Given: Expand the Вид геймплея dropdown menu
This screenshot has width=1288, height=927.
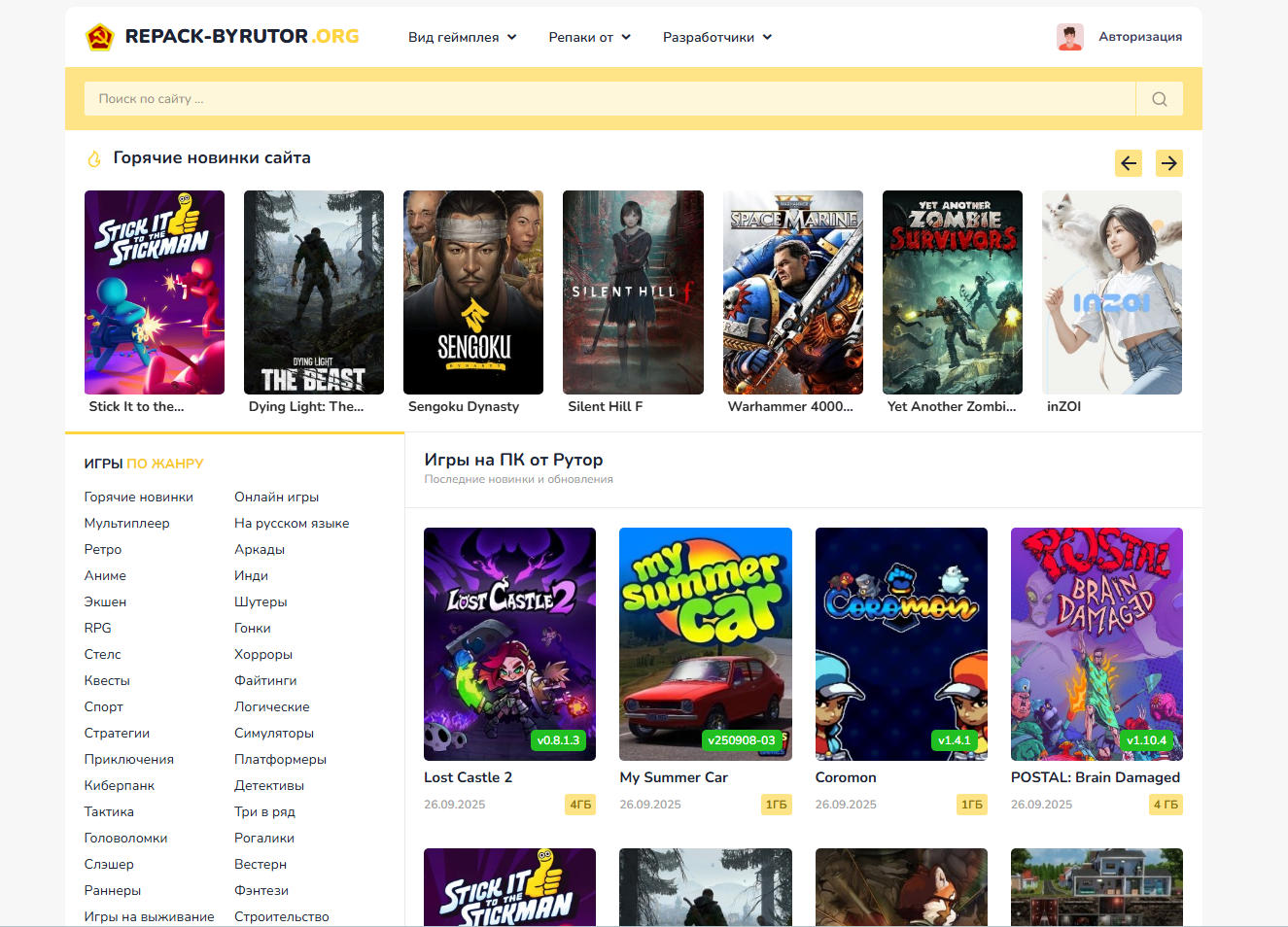Looking at the screenshot, I should click(x=463, y=37).
